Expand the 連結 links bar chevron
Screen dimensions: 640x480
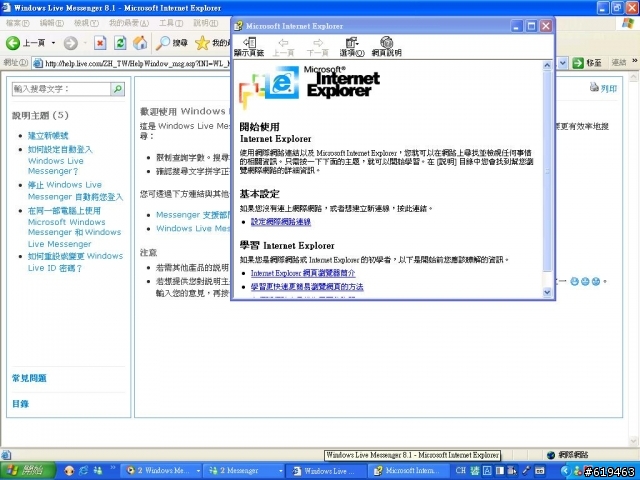[x=635, y=61]
